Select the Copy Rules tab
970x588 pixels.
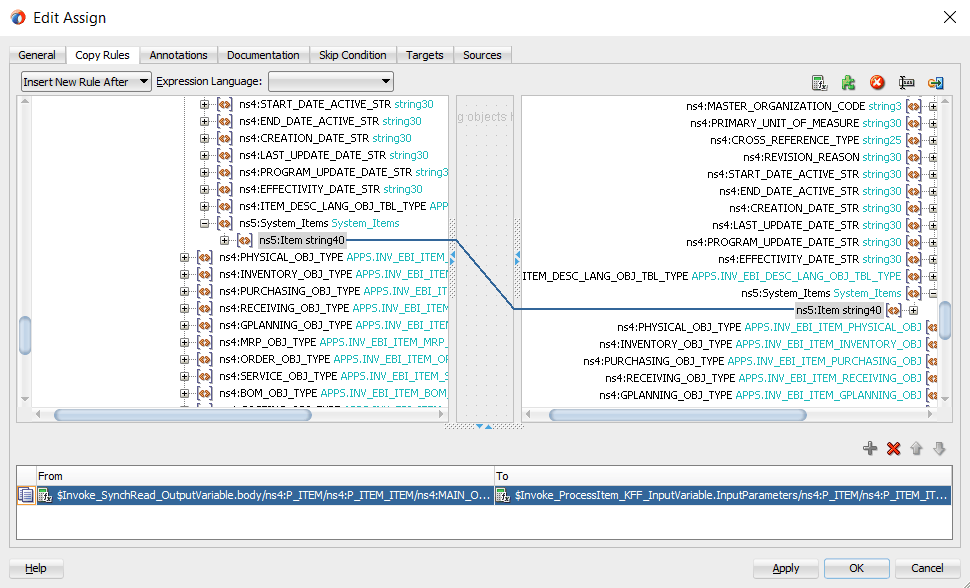(x=102, y=55)
